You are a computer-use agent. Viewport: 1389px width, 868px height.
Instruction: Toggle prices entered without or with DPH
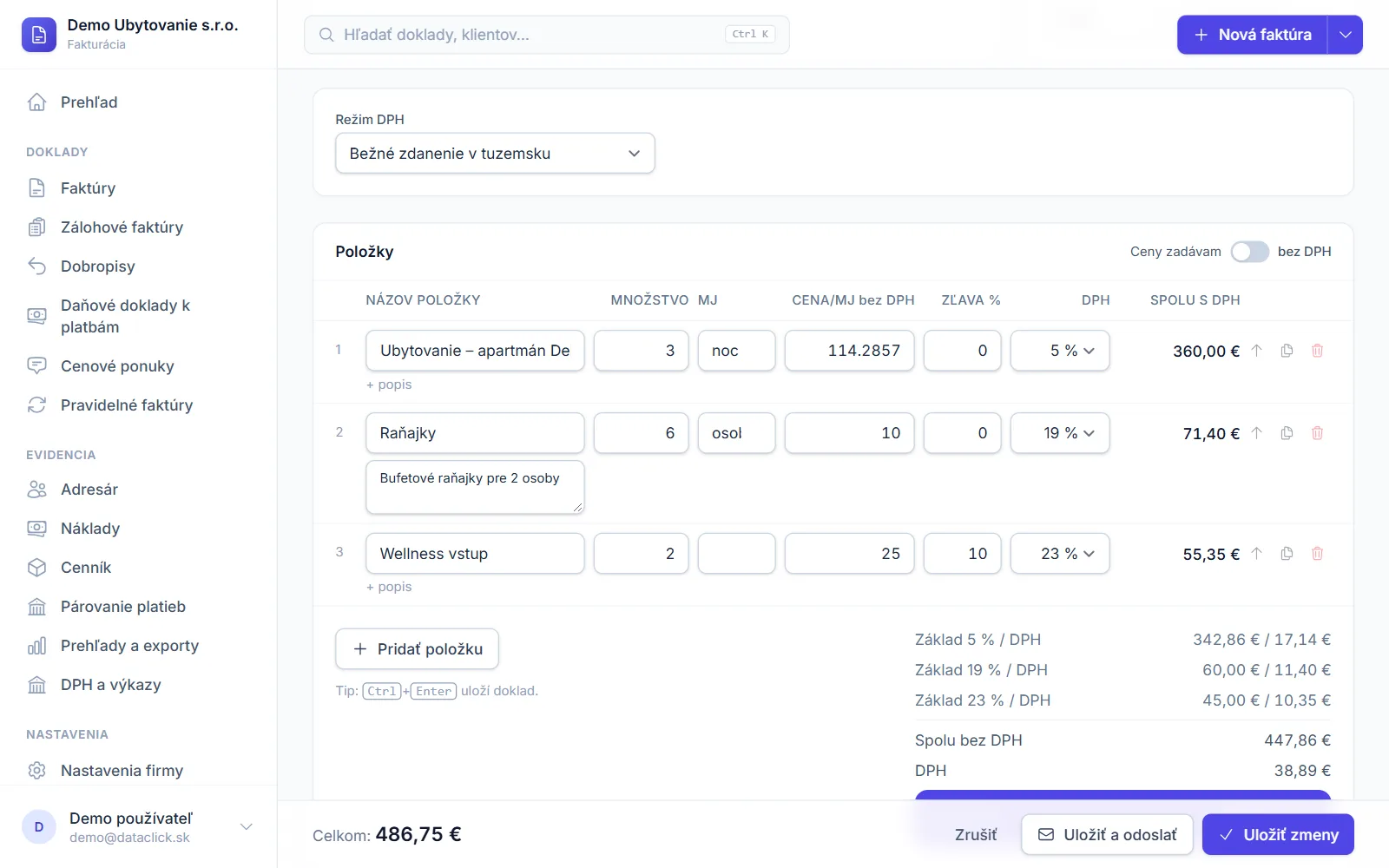(1249, 252)
